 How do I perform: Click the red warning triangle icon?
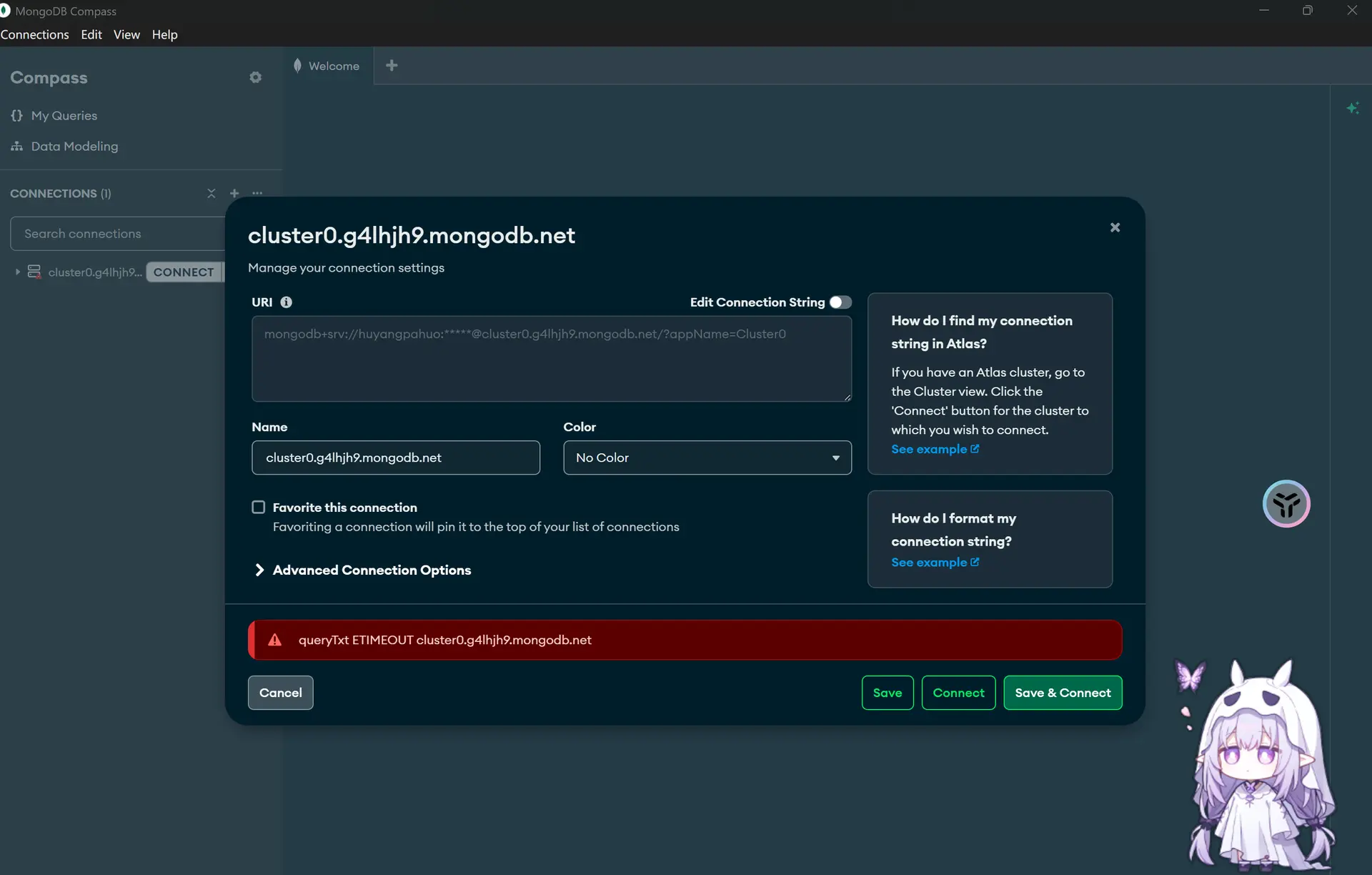pos(274,640)
